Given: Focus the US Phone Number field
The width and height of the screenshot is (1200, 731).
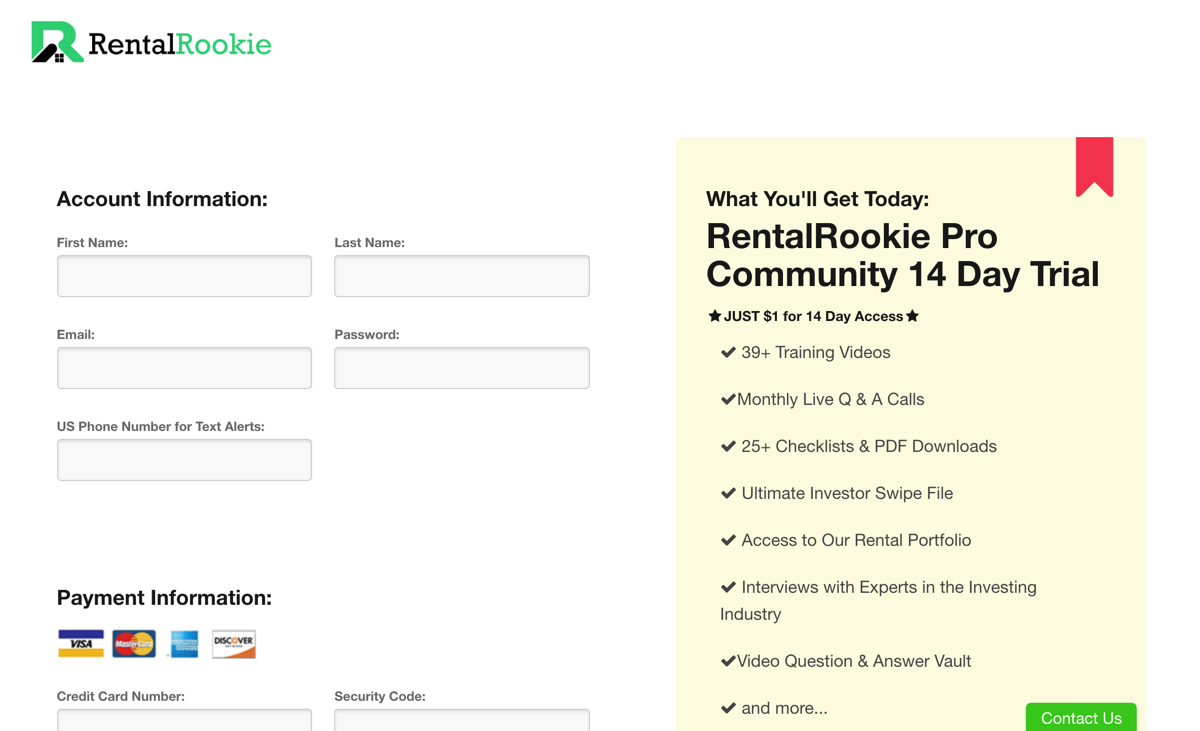Looking at the screenshot, I should click(184, 460).
